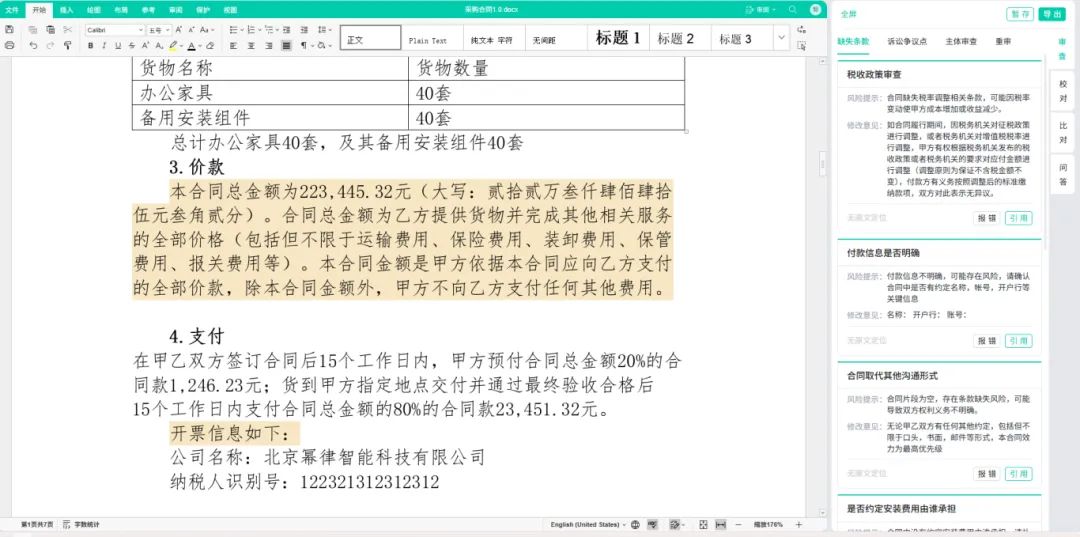
Task: Click the Save icon in toolbar
Action: (10, 30)
